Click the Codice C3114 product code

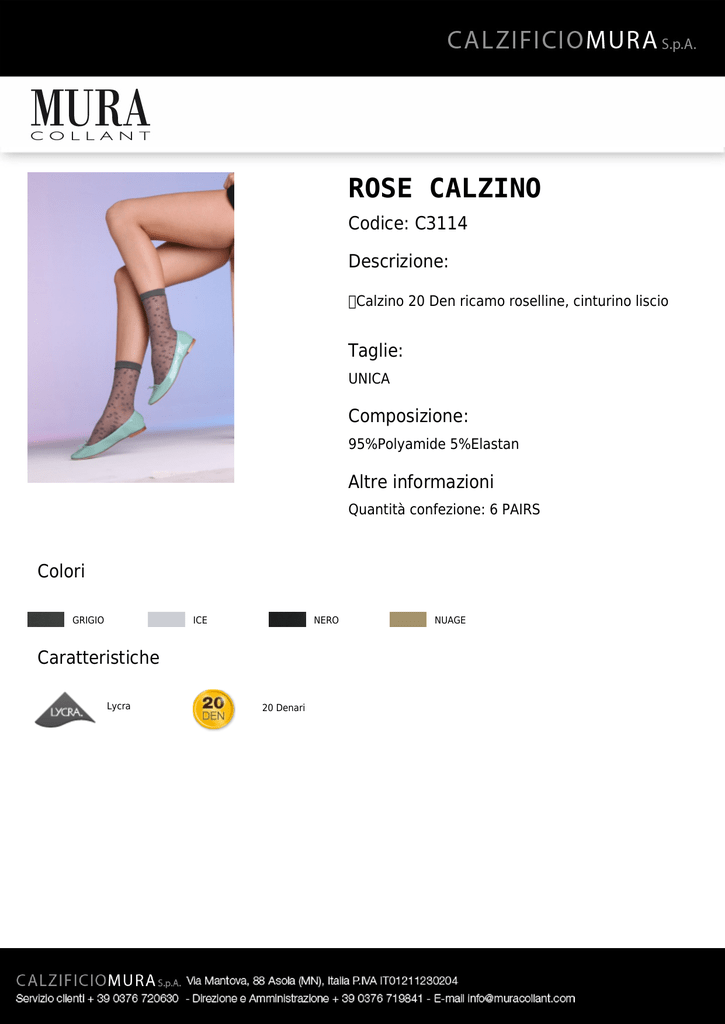[x=408, y=223]
